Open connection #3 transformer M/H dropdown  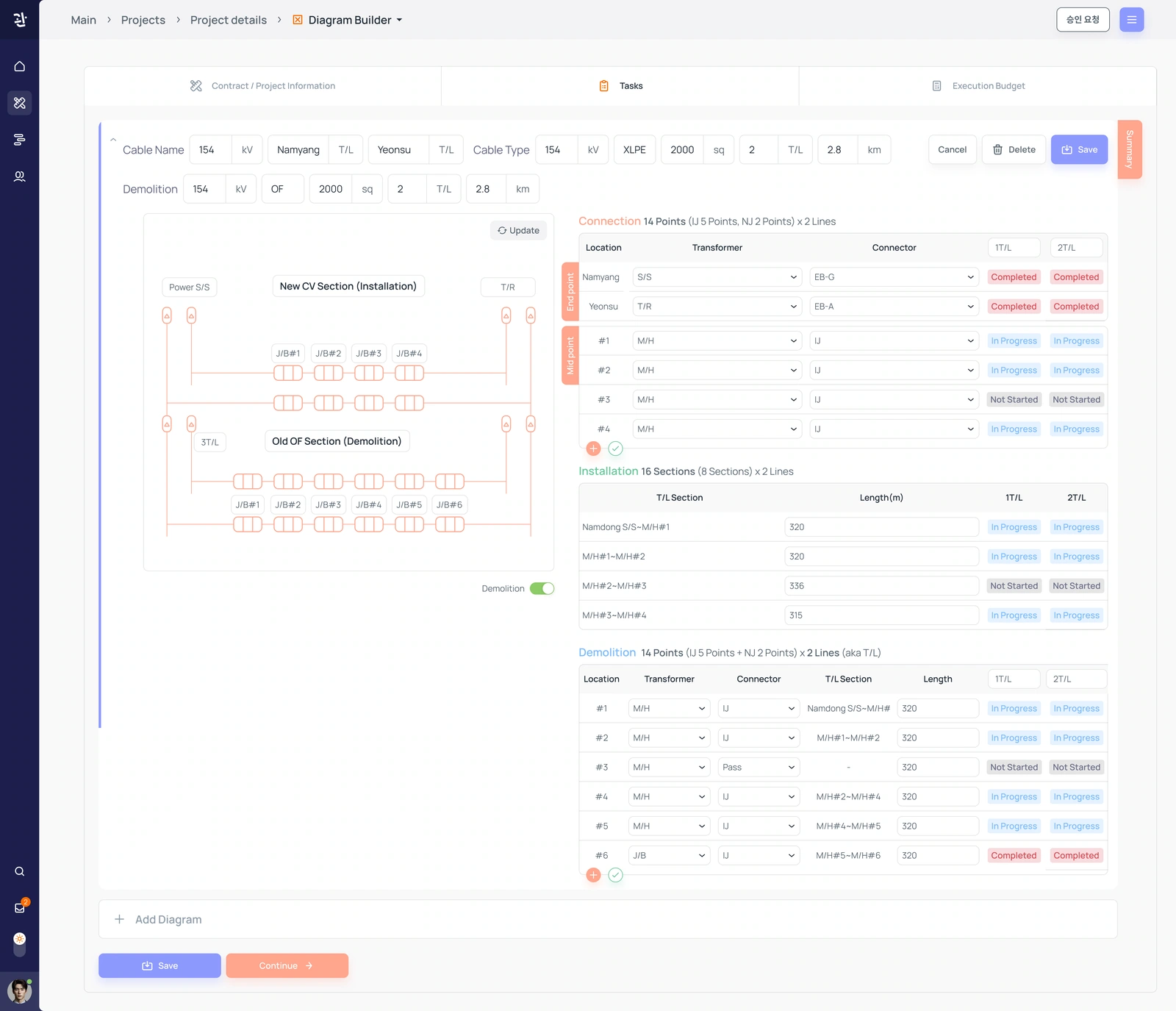[717, 400]
